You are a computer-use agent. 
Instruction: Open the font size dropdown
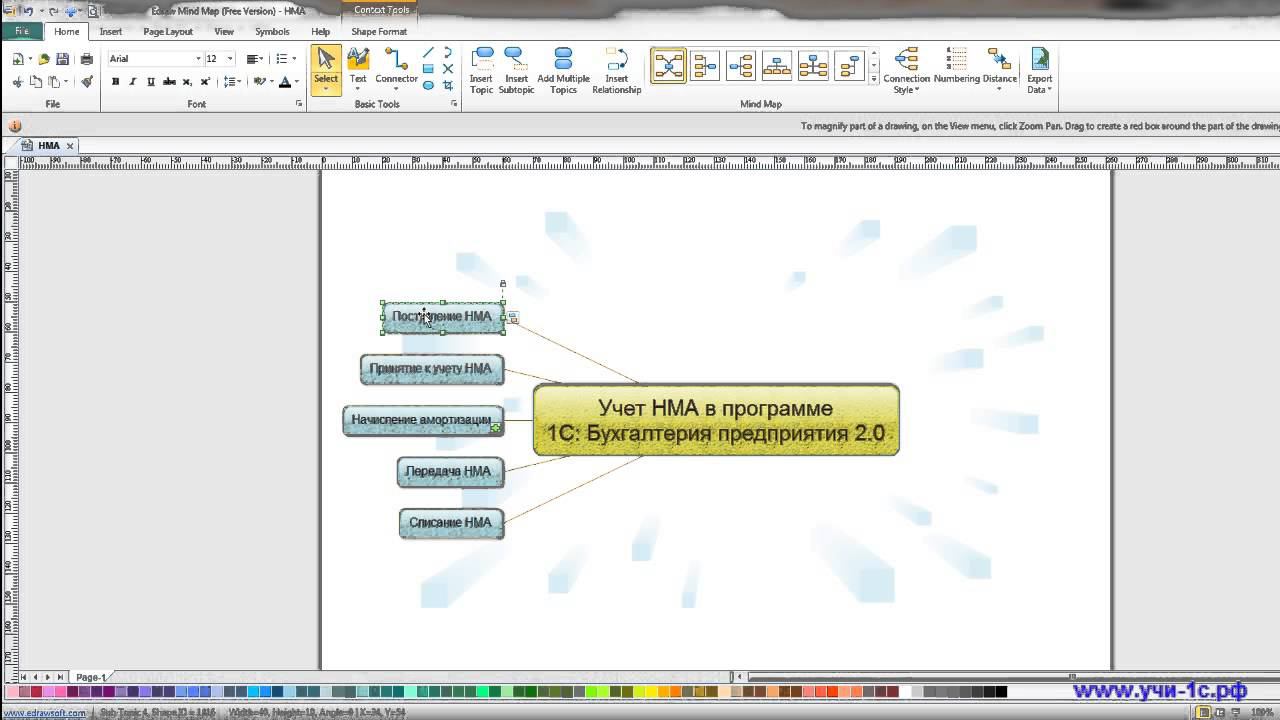coord(230,59)
